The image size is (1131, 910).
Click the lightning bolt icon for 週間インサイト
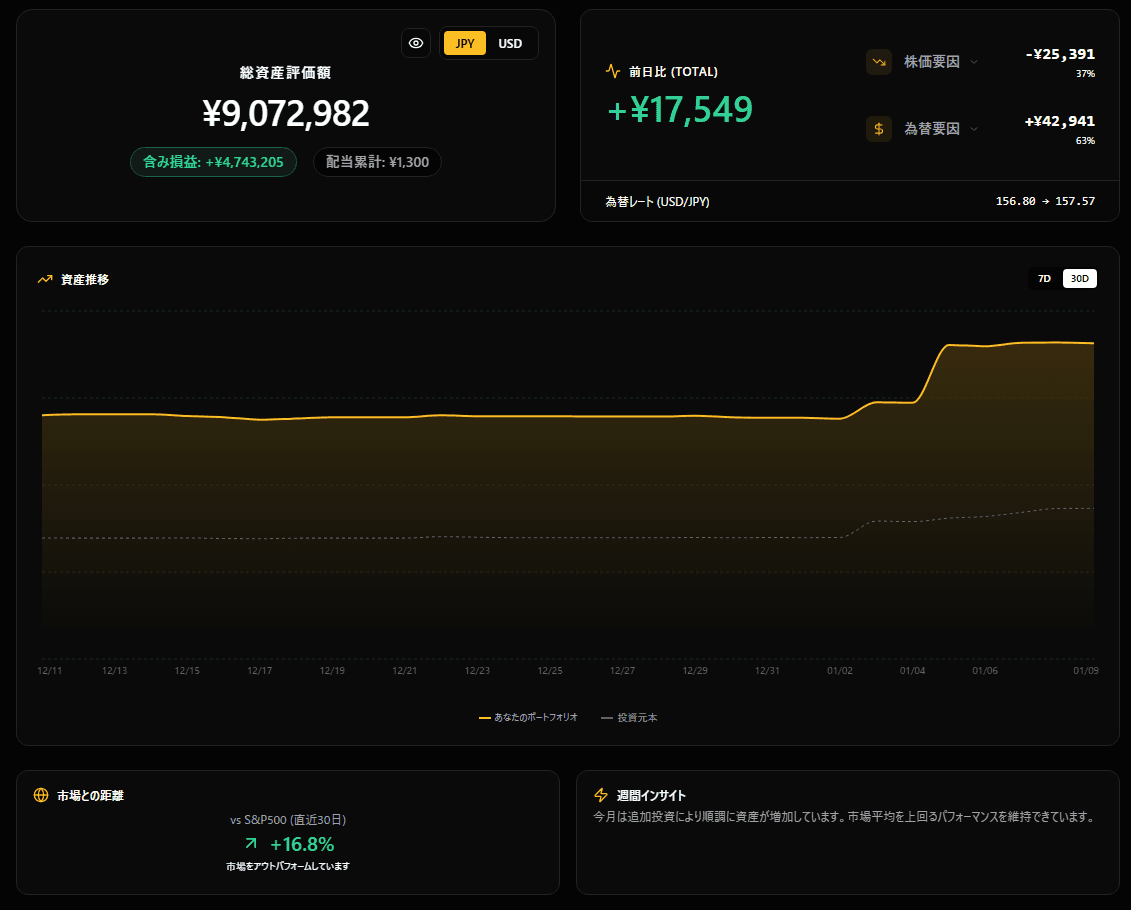(x=601, y=795)
